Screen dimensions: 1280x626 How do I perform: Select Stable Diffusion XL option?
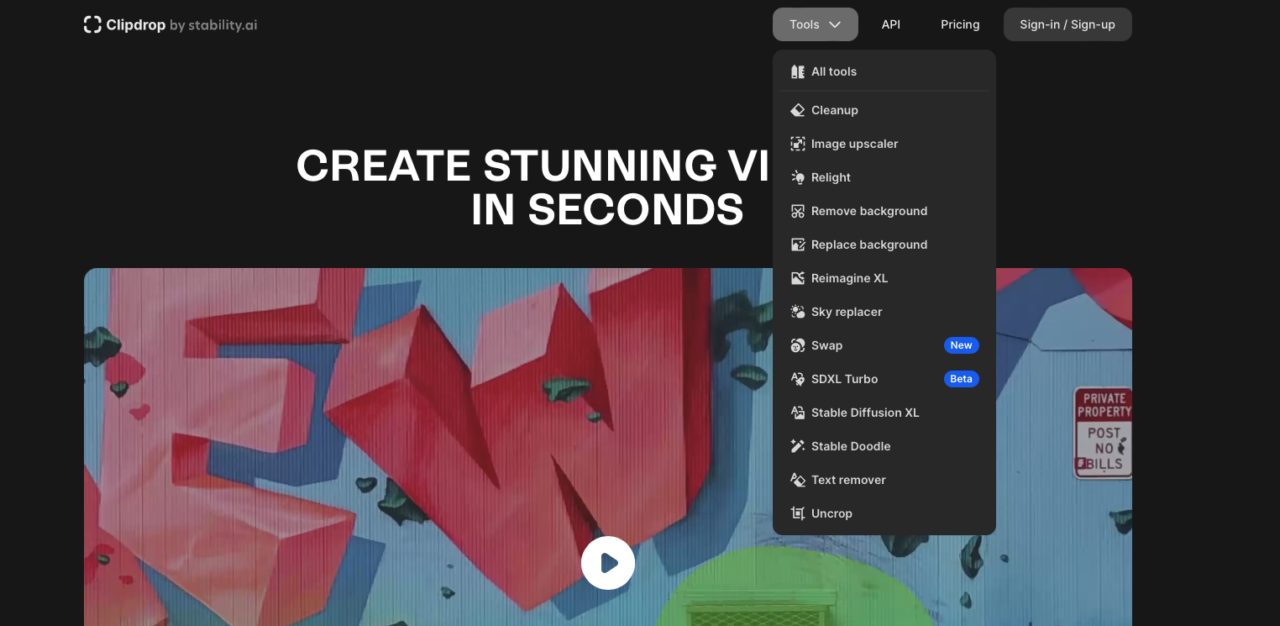[864, 413]
